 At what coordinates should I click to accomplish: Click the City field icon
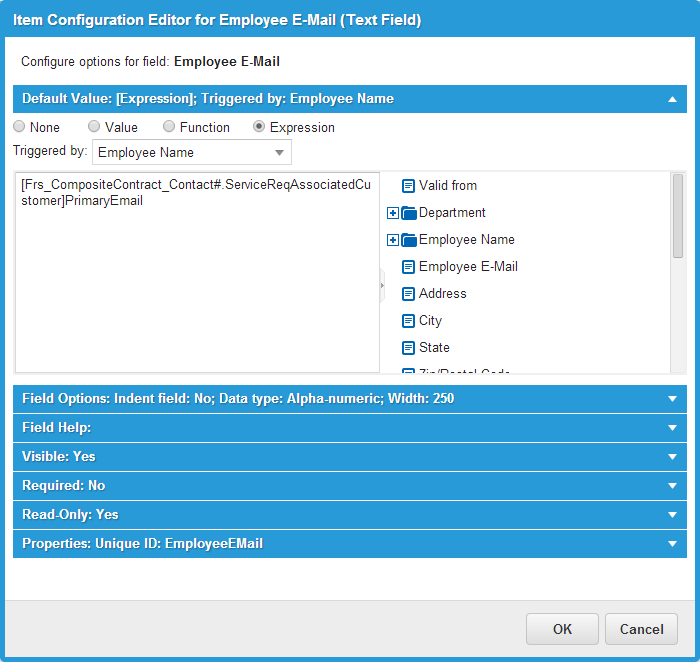click(408, 321)
